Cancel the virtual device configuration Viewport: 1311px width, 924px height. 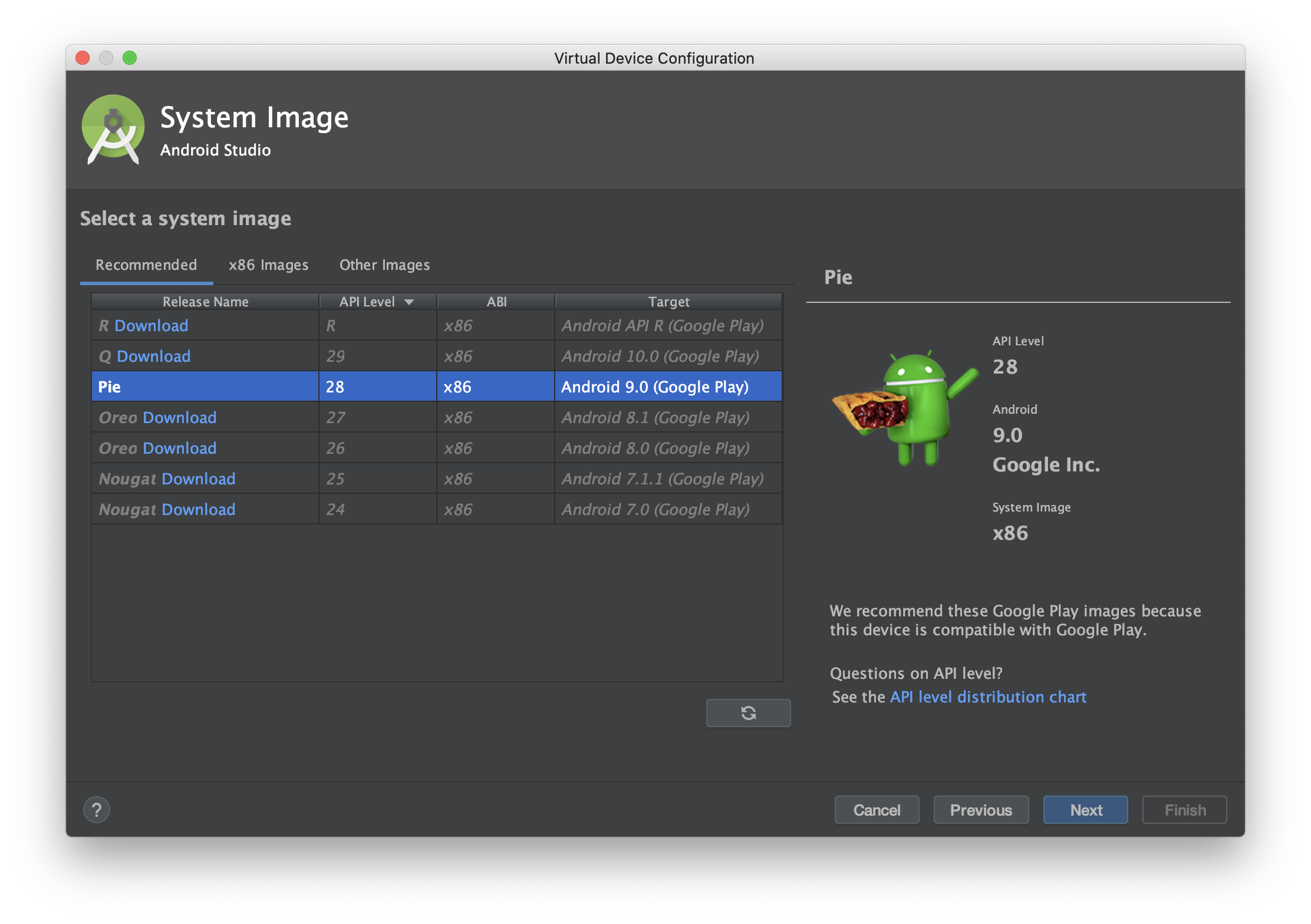pyautogui.click(x=877, y=810)
